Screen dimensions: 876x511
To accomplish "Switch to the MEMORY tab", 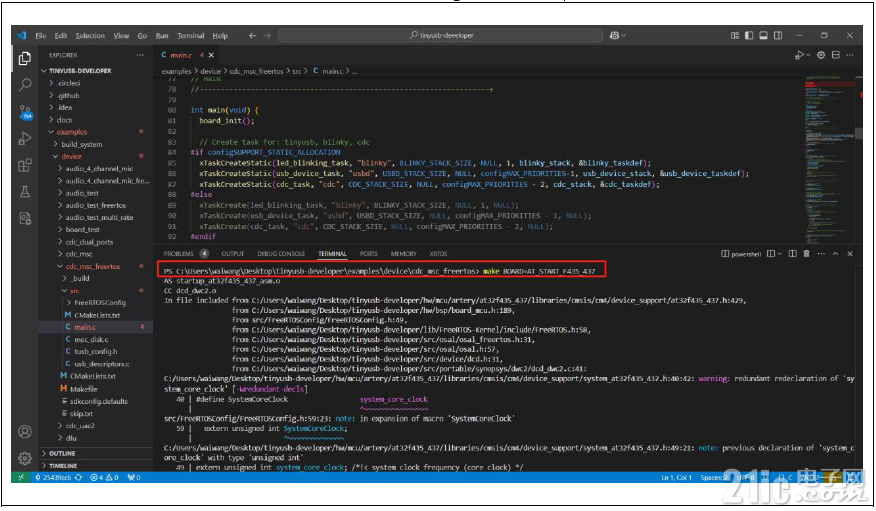I will (403, 254).
